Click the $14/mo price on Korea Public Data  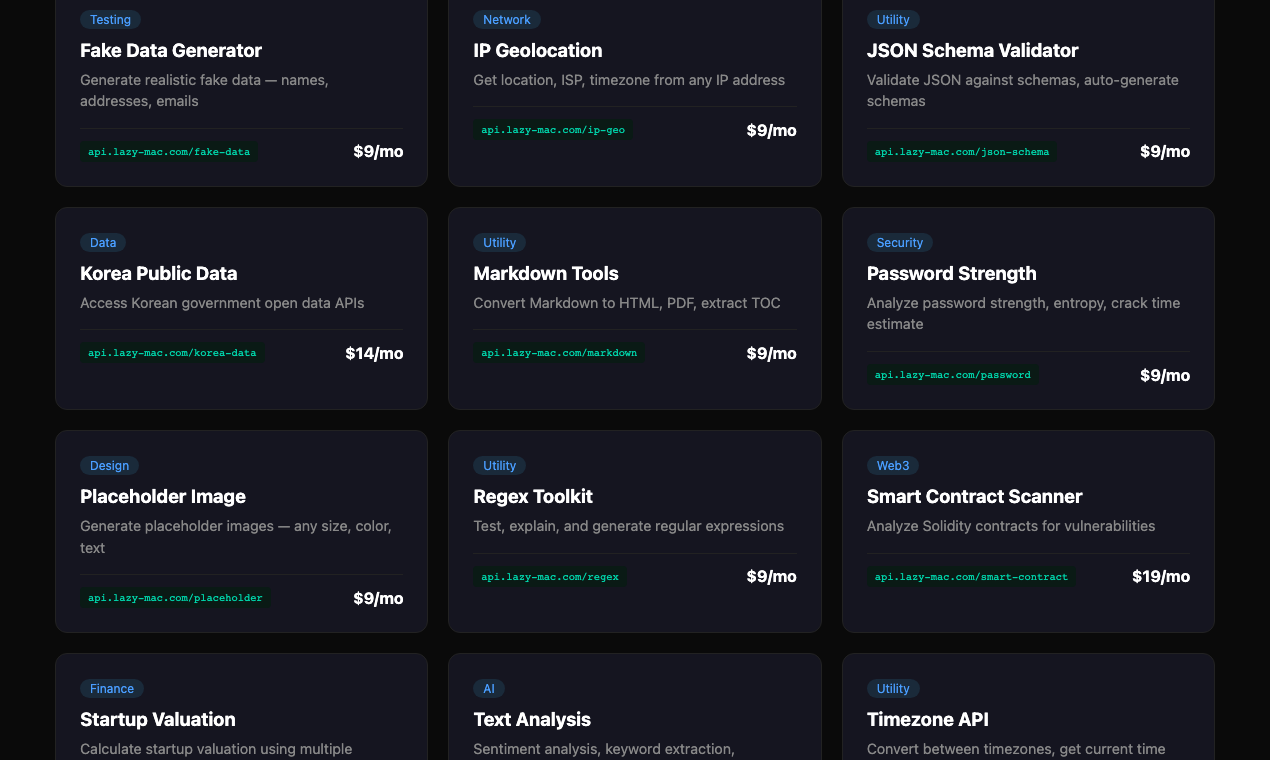[374, 353]
